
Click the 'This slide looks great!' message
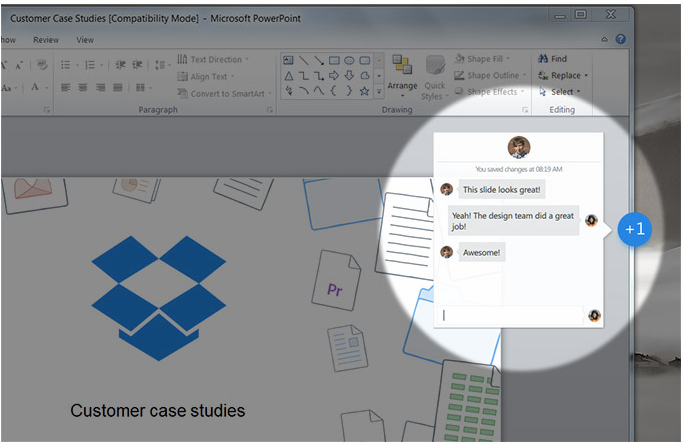pos(501,190)
